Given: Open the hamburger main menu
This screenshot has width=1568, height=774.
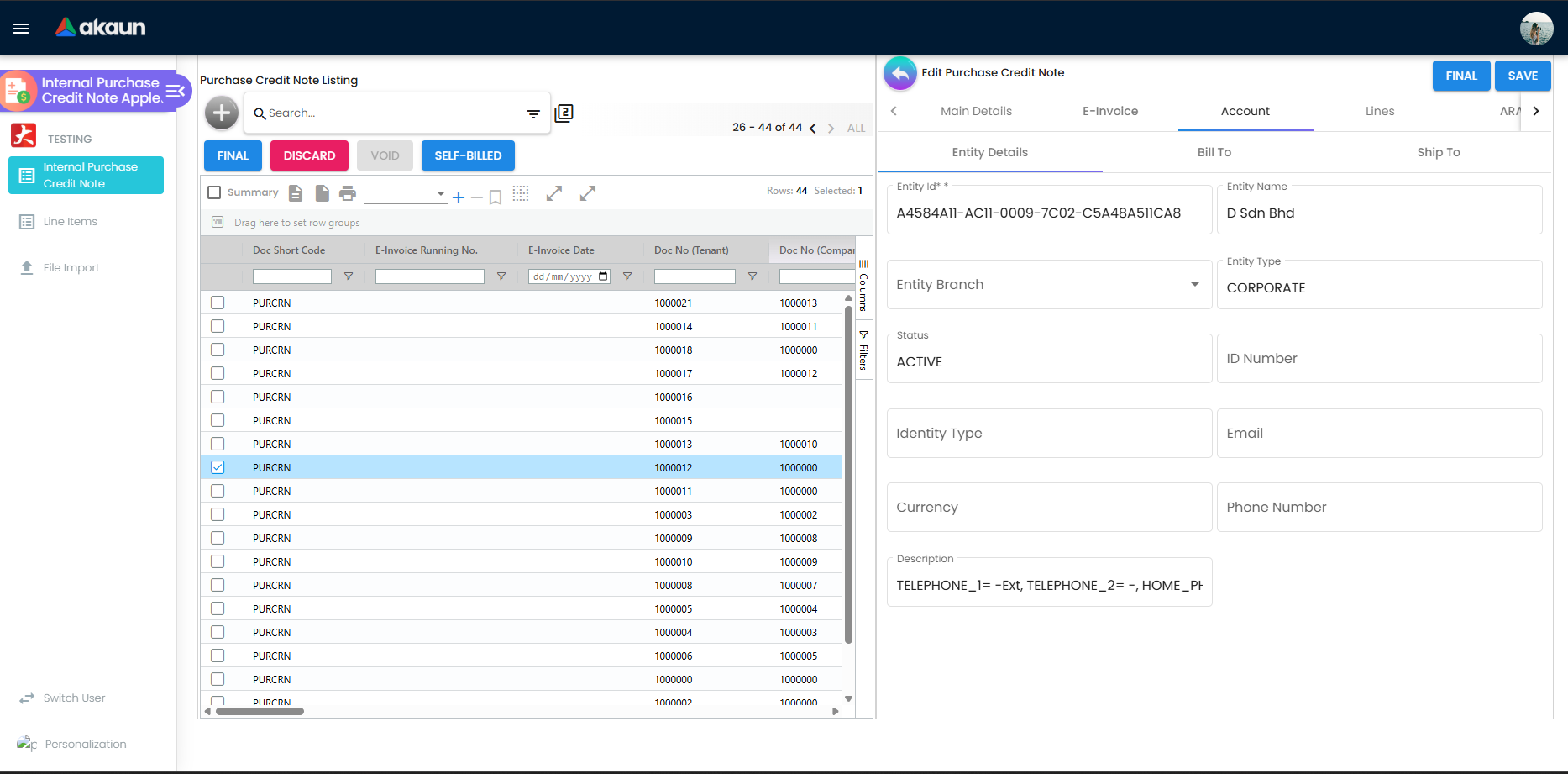Looking at the screenshot, I should pos(21,29).
